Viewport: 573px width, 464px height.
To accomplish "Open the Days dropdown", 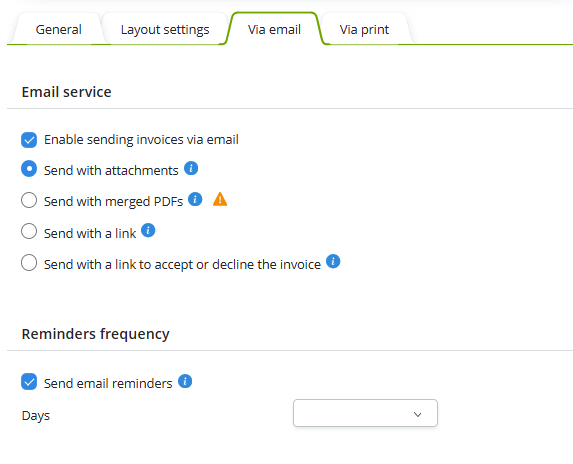I will click(365, 413).
